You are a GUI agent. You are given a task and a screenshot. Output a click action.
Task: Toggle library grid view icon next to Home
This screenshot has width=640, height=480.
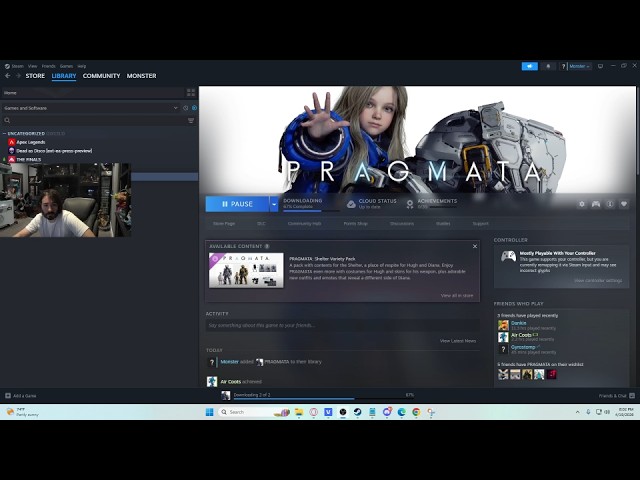(x=191, y=92)
